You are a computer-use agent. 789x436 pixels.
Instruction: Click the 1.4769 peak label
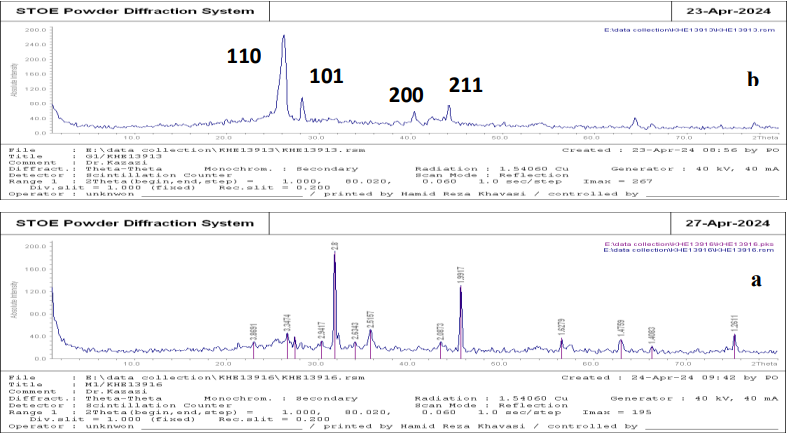[621, 329]
